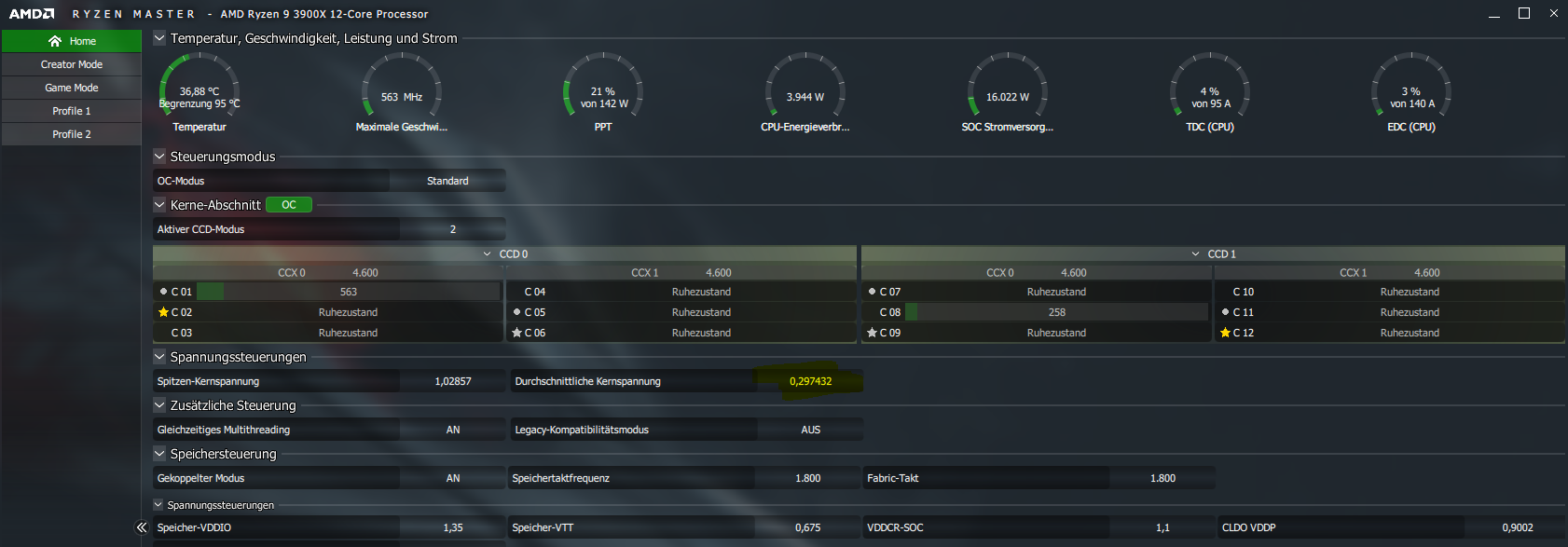The width and height of the screenshot is (1568, 547).
Task: Click CLDO VDDP value 0,9002
Action: [1518, 527]
